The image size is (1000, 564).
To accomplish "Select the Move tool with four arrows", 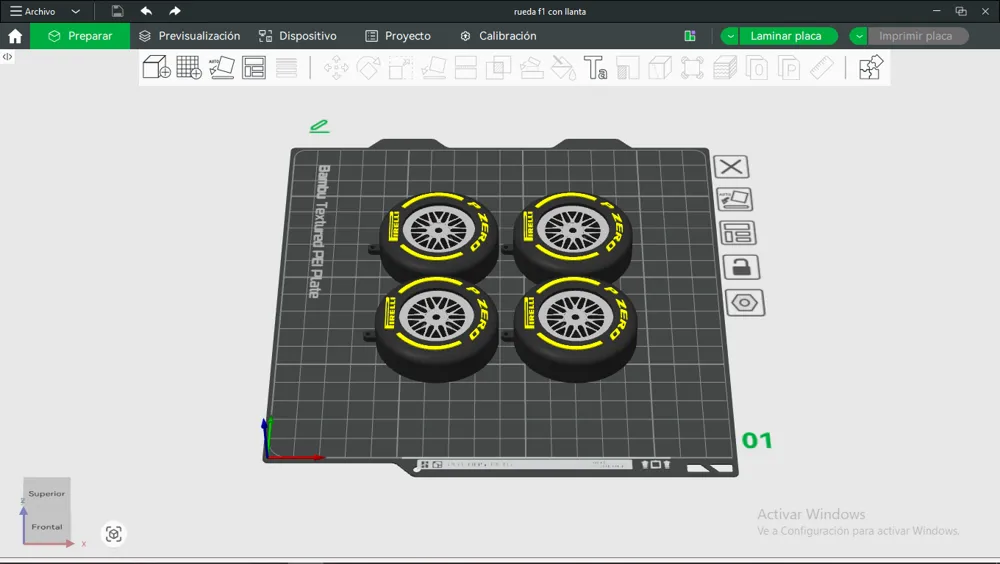I will 336,68.
